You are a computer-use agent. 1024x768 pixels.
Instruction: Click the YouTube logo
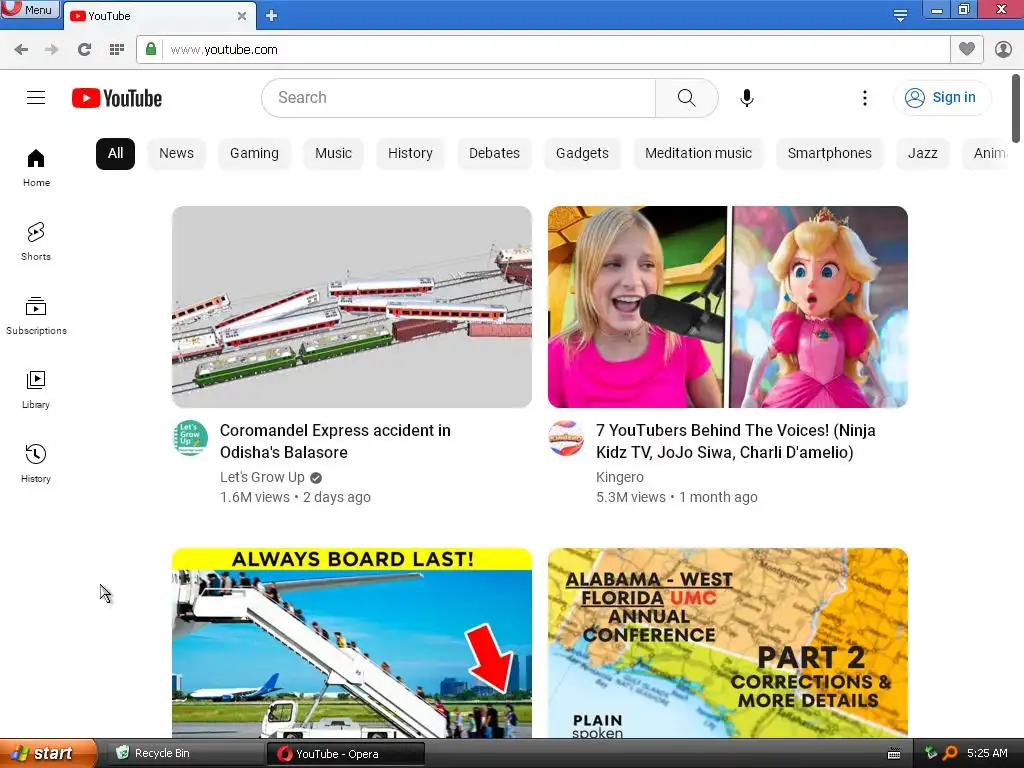coord(117,98)
